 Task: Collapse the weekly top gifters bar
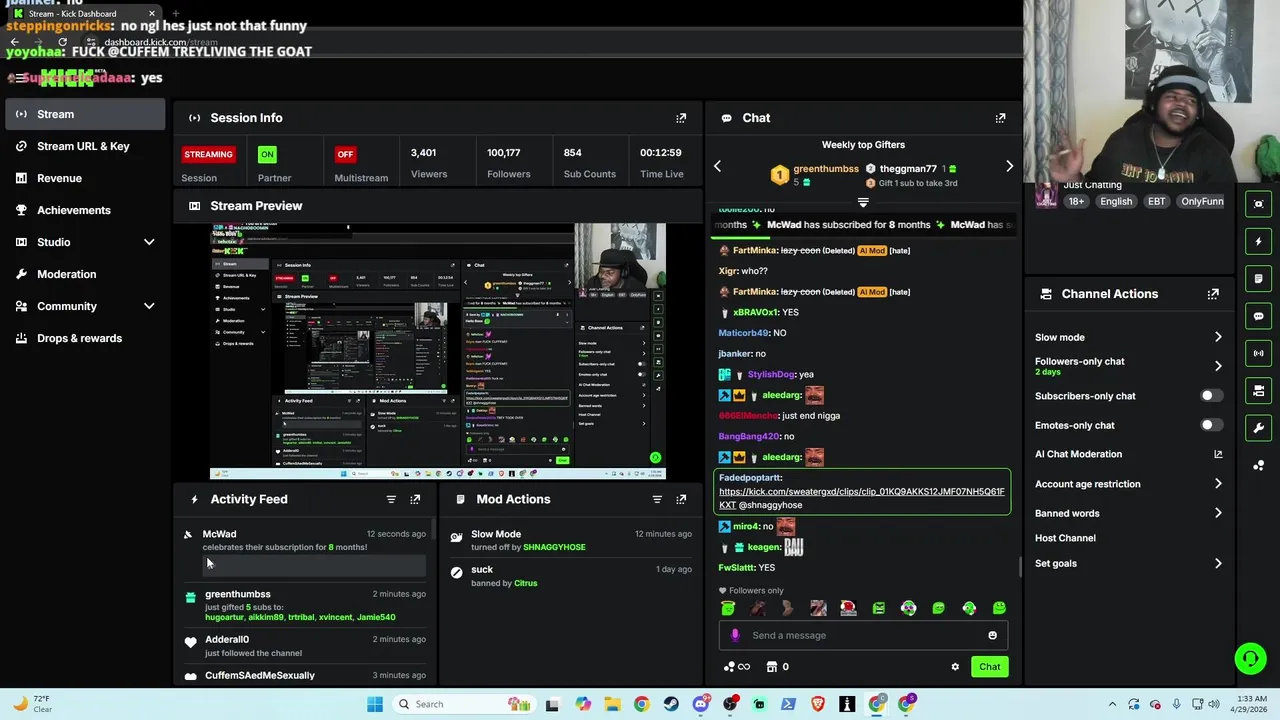863,202
